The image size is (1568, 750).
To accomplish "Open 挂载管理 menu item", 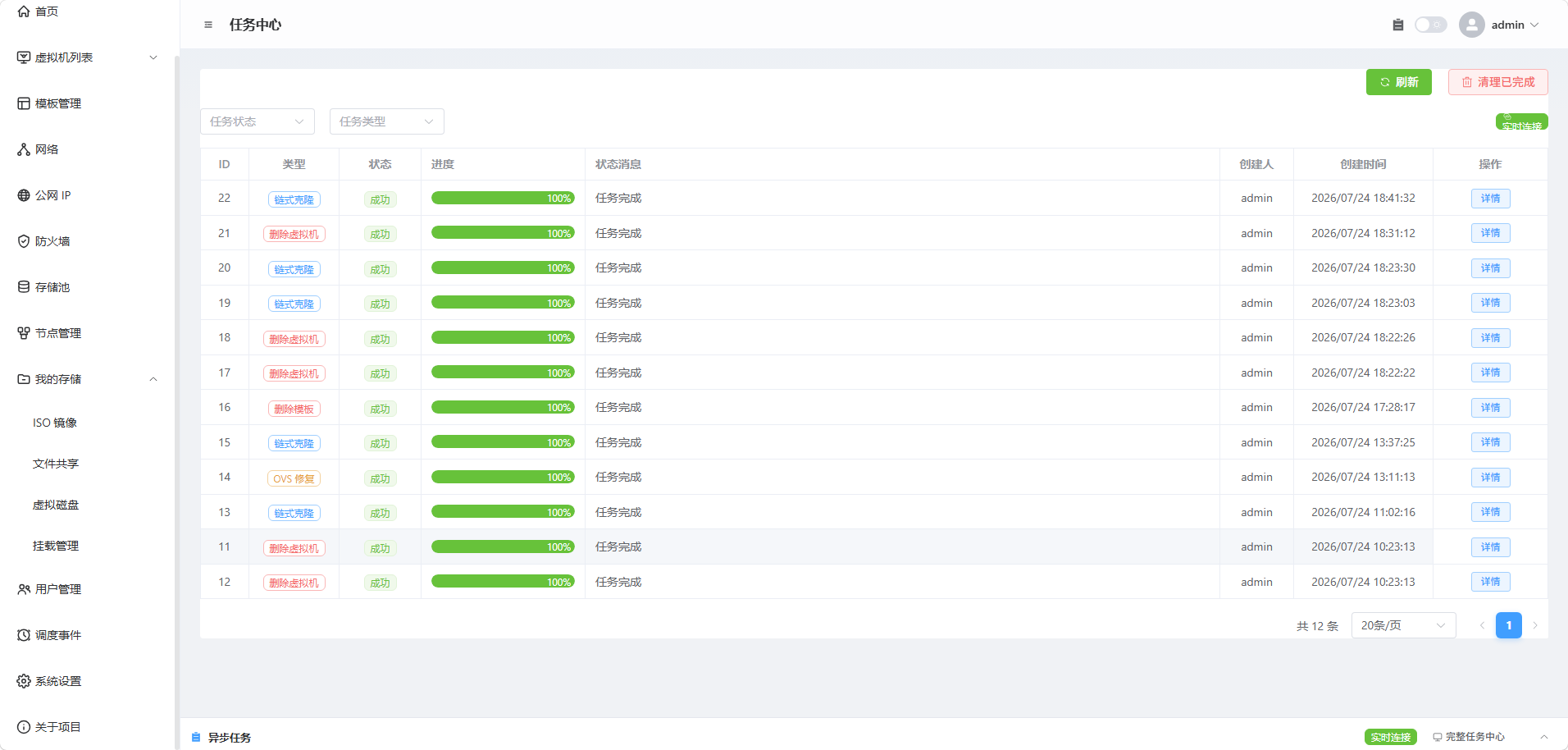I will coord(56,546).
